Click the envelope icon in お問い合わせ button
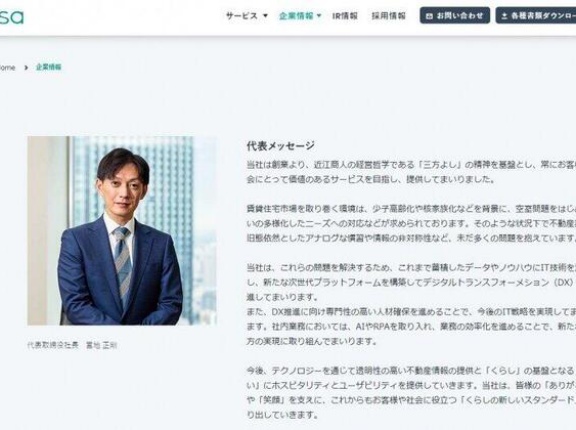576x430 pixels. click(x=429, y=16)
